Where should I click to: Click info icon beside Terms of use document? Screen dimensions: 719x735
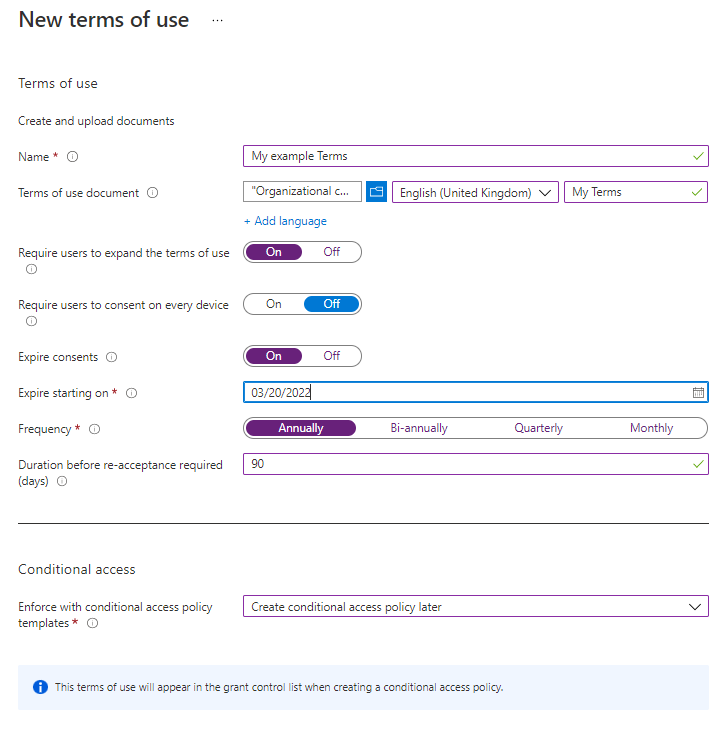pyautogui.click(x=152, y=193)
